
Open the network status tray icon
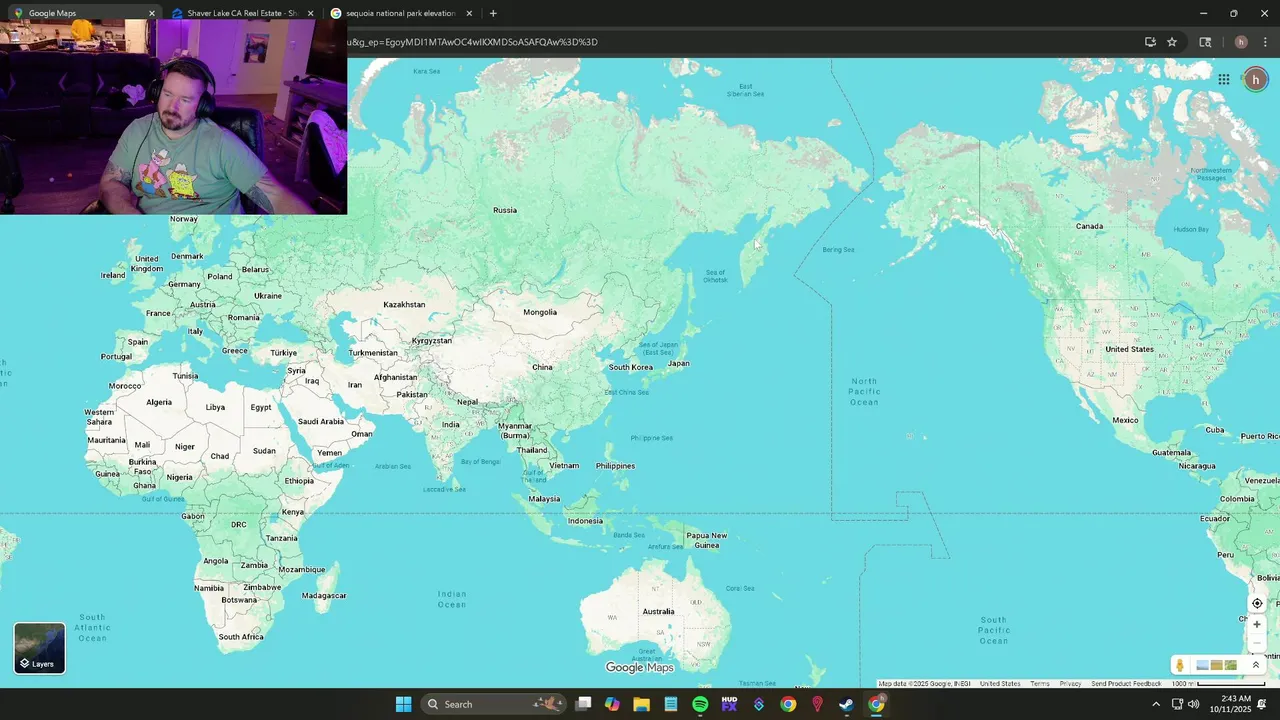coord(1177,704)
